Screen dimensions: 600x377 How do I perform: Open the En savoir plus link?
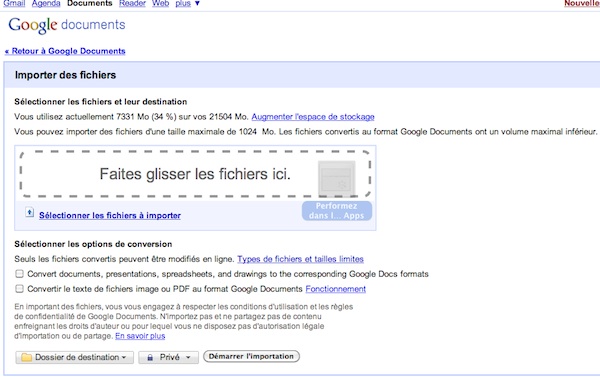point(140,336)
